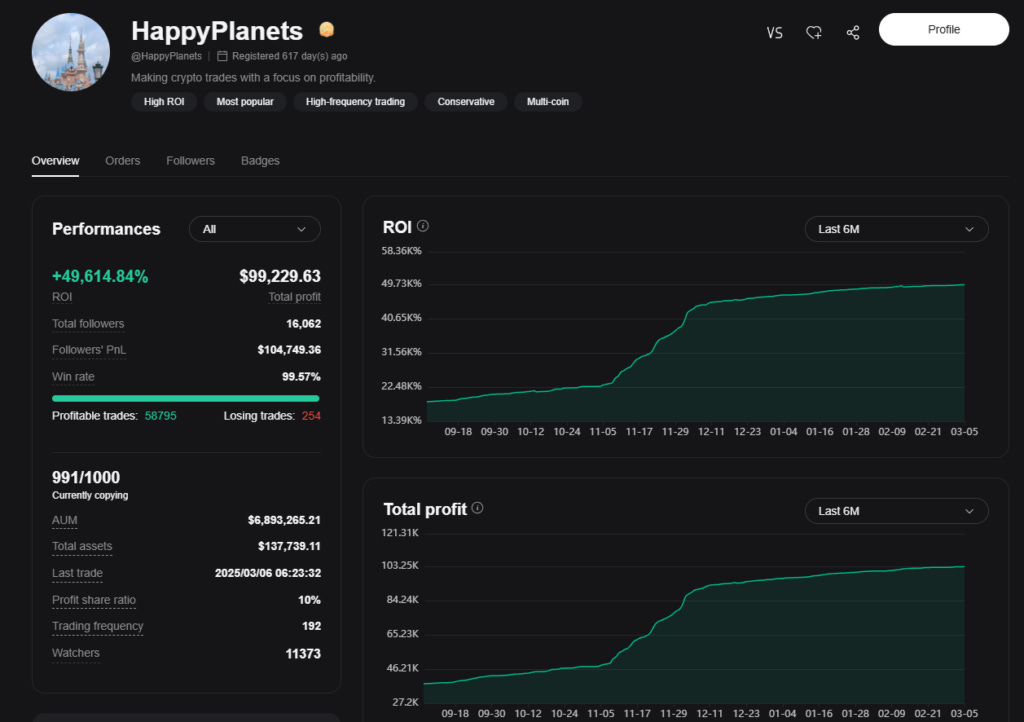Click the calendar icon by Registered text

tap(222, 56)
